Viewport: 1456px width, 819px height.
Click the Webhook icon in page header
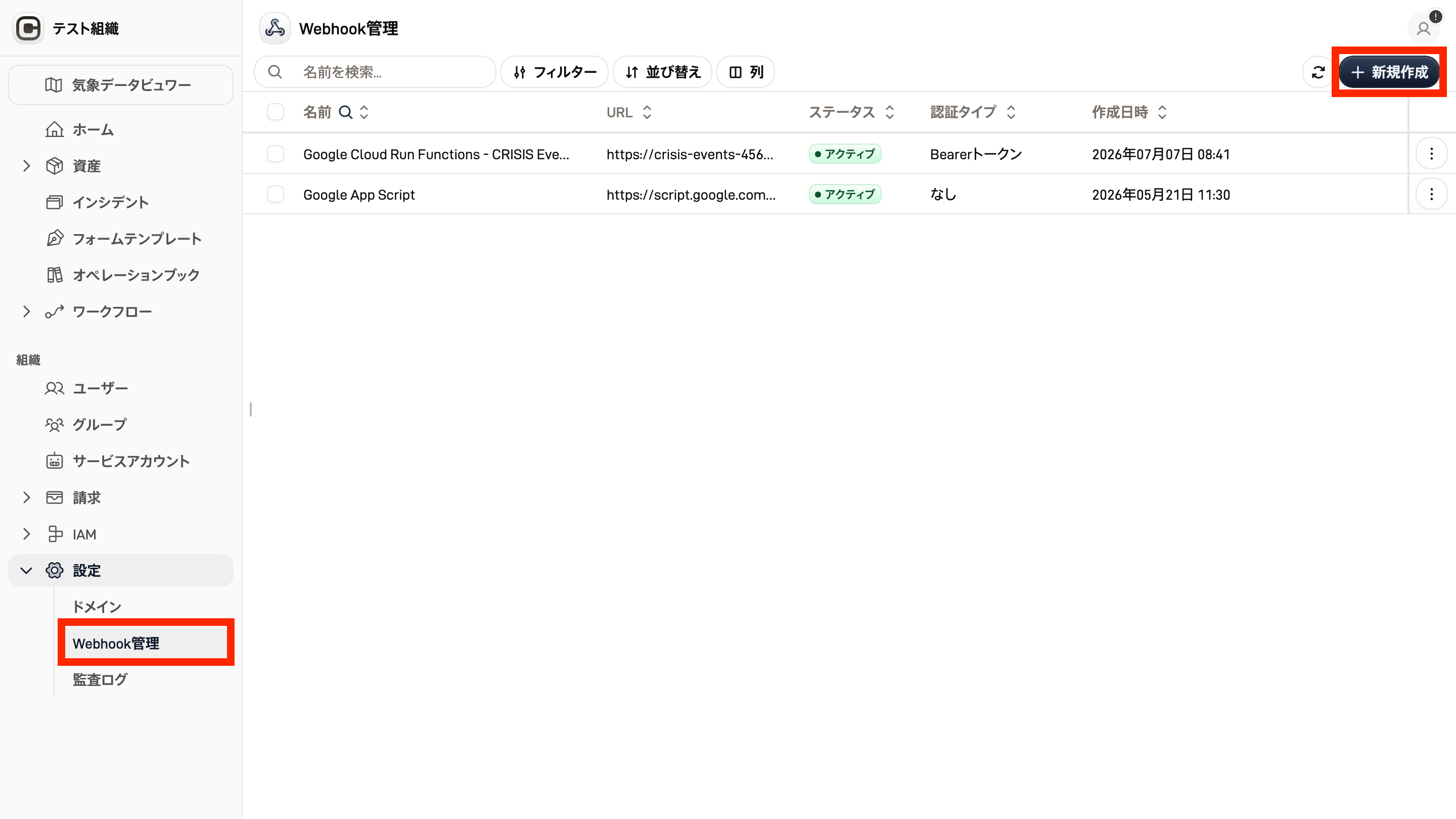click(x=275, y=28)
